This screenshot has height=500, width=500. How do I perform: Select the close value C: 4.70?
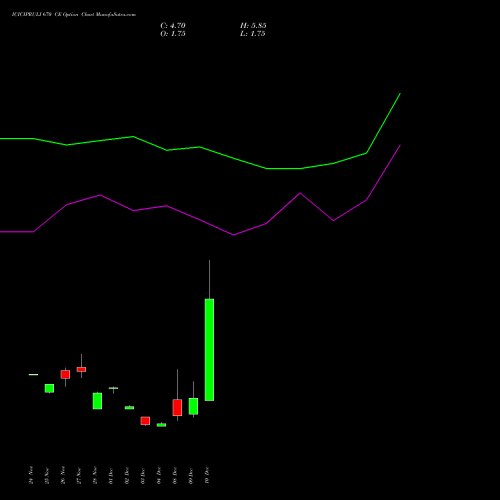[x=173, y=26]
